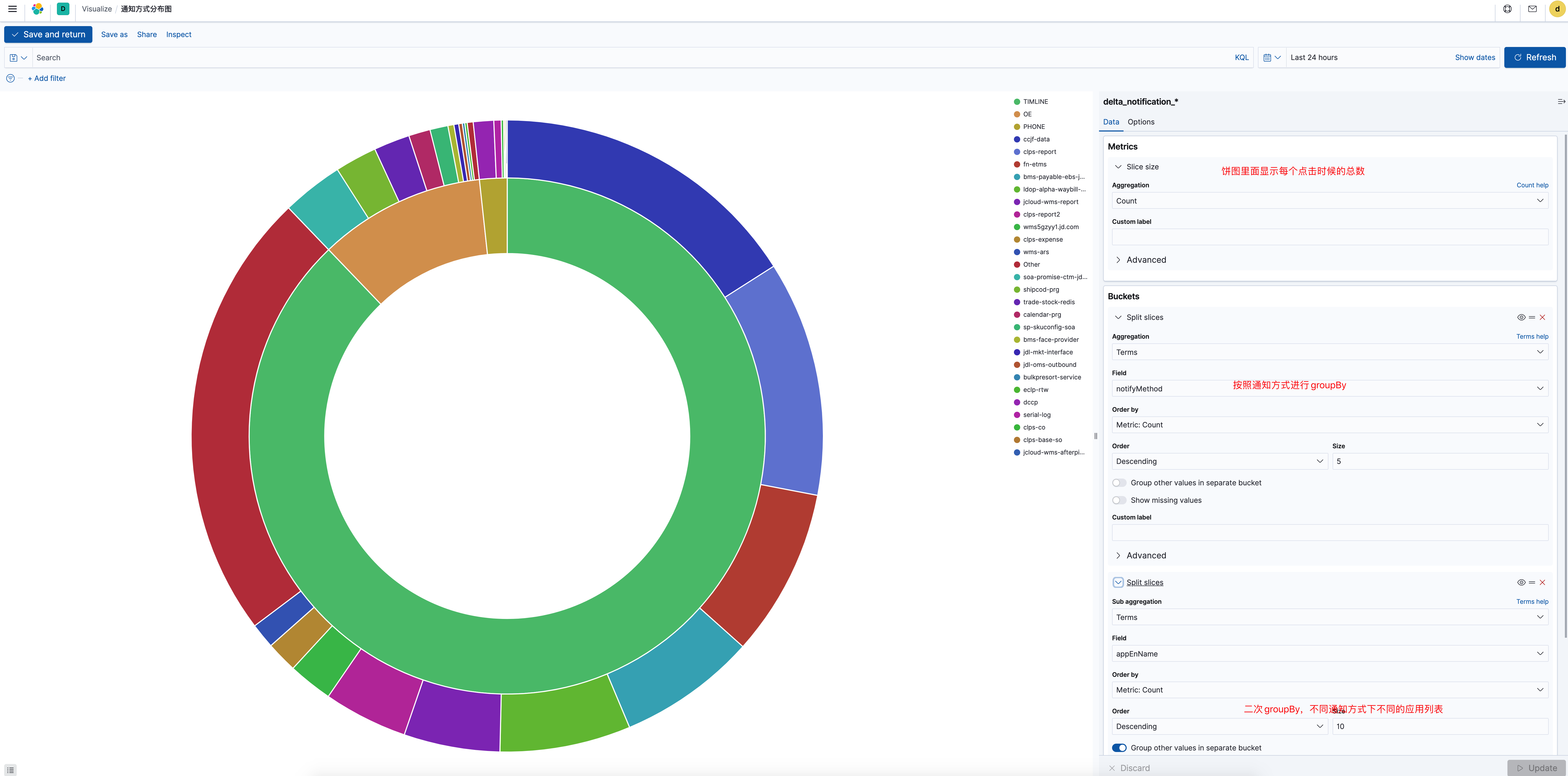Open the Sub aggregation Terms dropdown
Image resolution: width=1568 pixels, height=776 pixels.
click(1329, 617)
